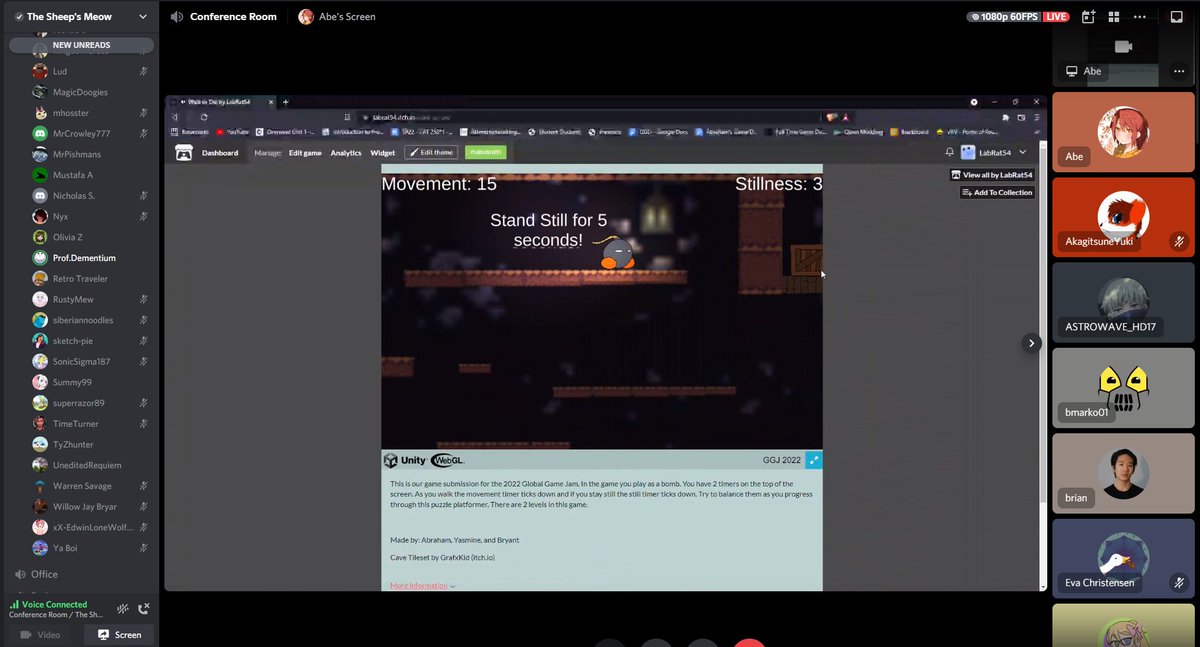Open Dashboard in the itch.io header
This screenshot has height=647, width=1200.
(220, 153)
